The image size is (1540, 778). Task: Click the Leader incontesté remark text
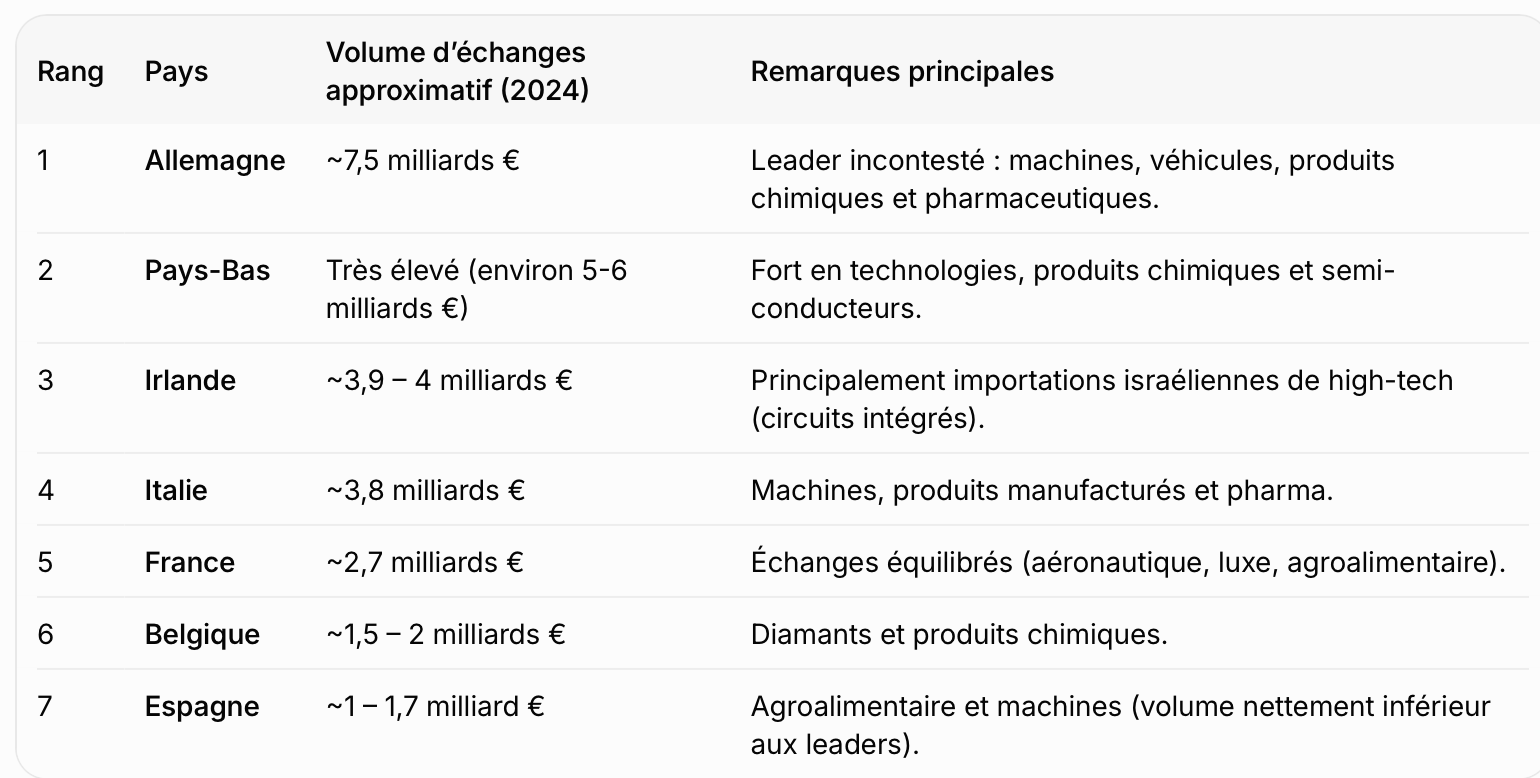tap(1072, 179)
